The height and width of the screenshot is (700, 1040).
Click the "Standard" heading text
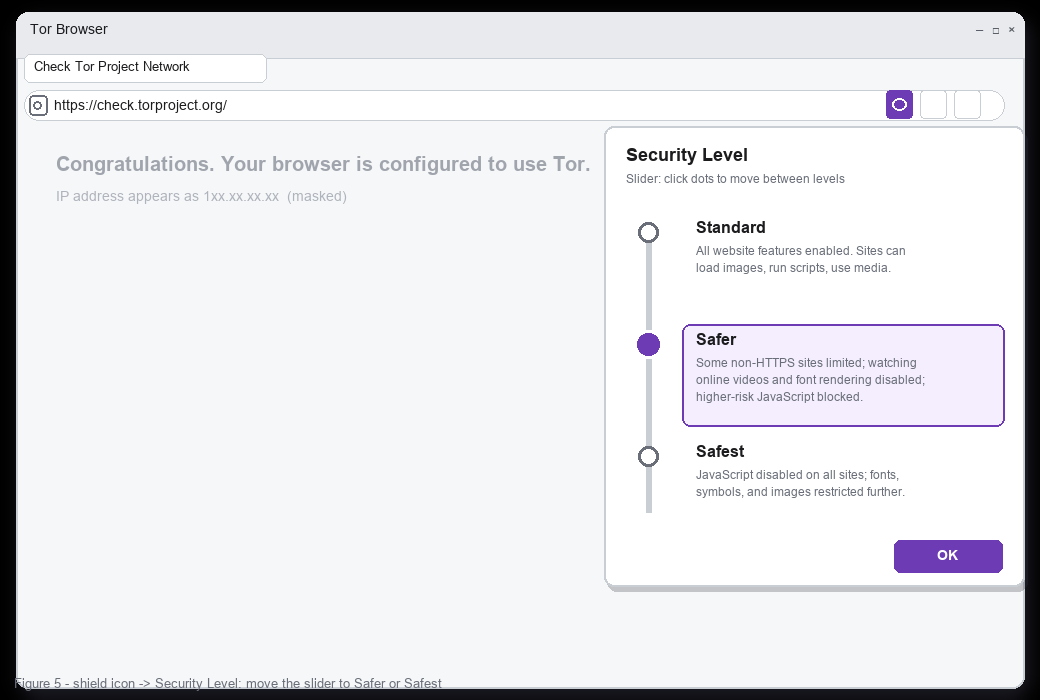(730, 228)
